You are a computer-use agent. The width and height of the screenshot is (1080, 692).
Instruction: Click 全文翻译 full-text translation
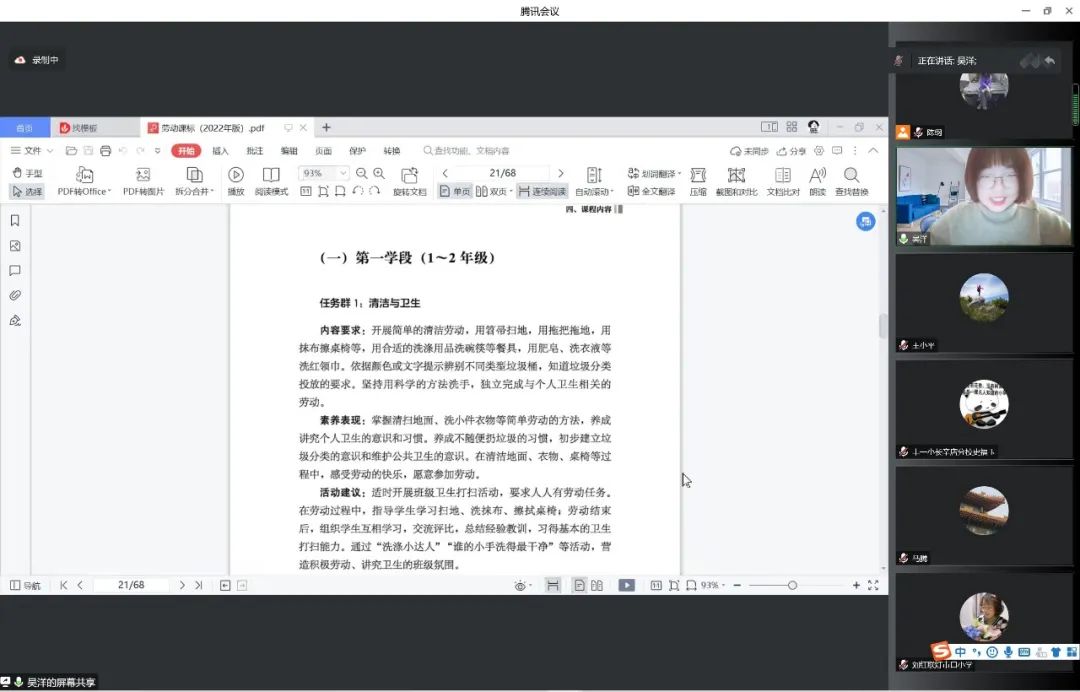[651, 191]
